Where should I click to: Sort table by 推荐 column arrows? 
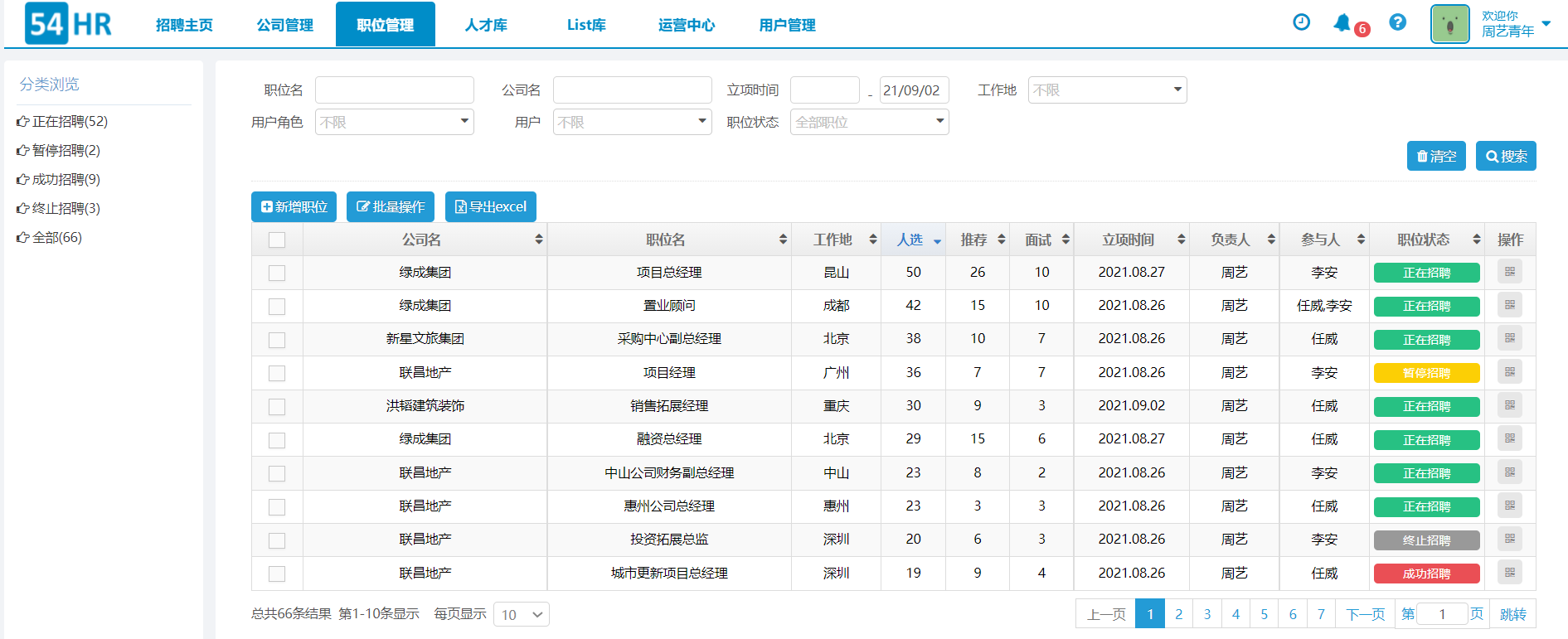(1002, 240)
